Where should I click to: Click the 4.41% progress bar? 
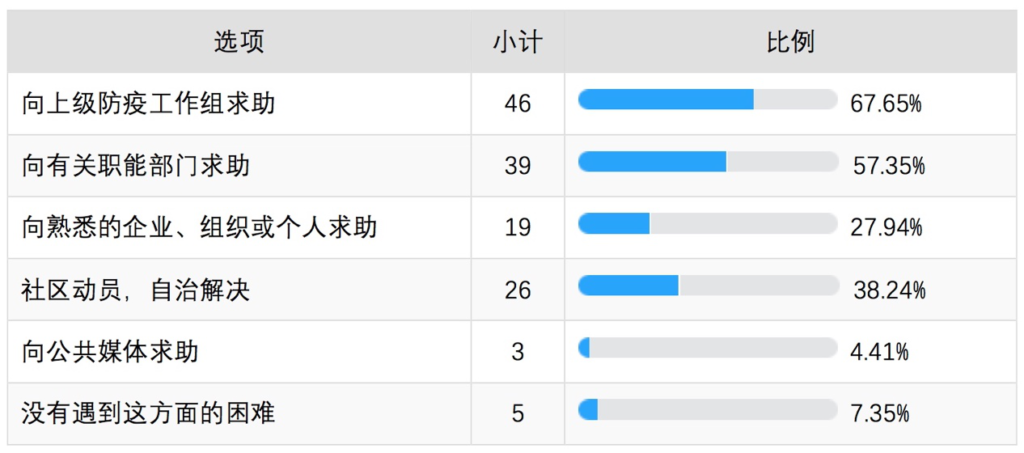tap(707, 347)
